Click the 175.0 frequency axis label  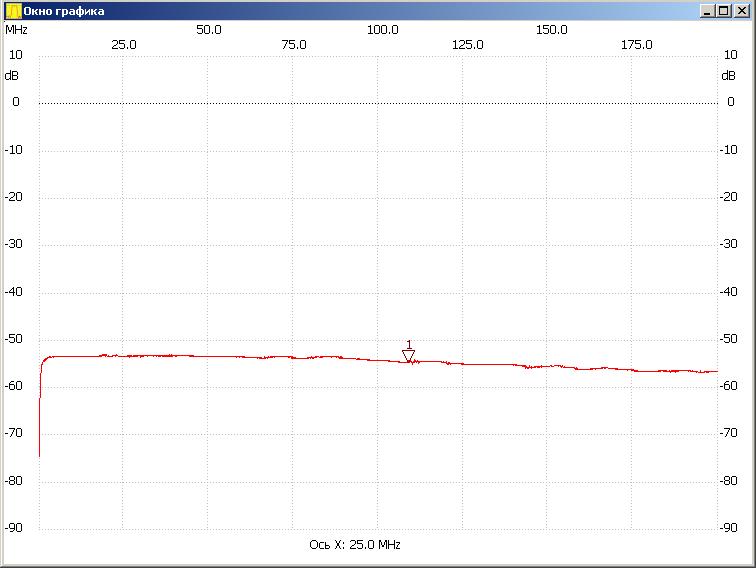[x=636, y=45]
